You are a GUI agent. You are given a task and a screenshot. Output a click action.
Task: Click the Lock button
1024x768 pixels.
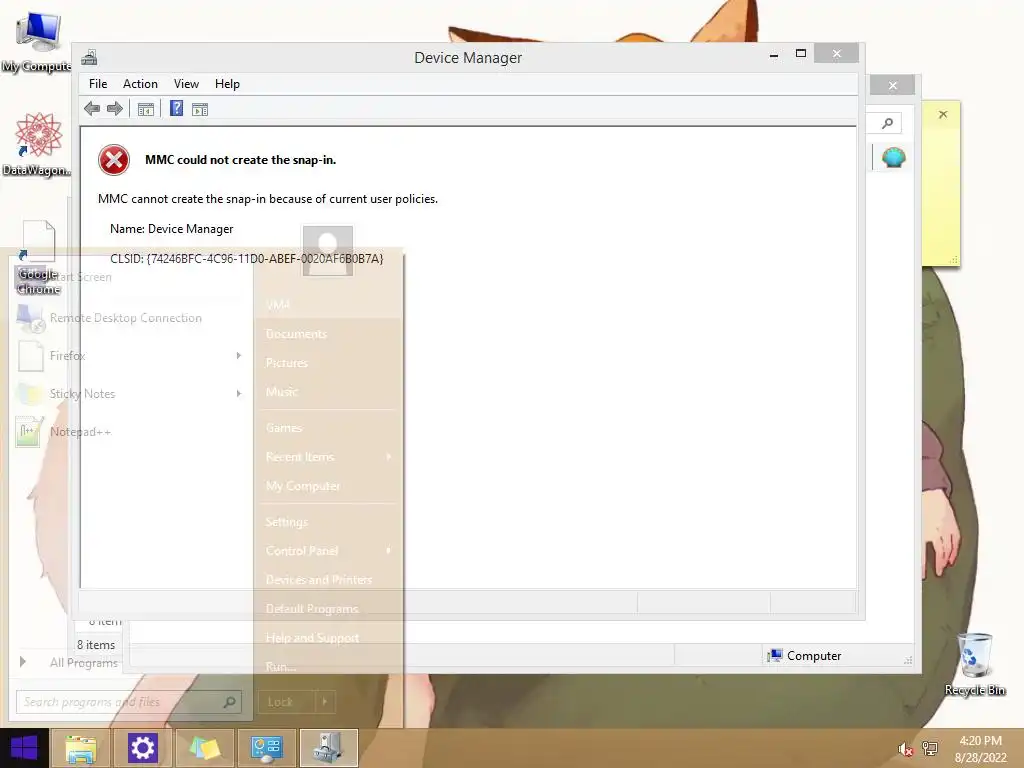286,702
